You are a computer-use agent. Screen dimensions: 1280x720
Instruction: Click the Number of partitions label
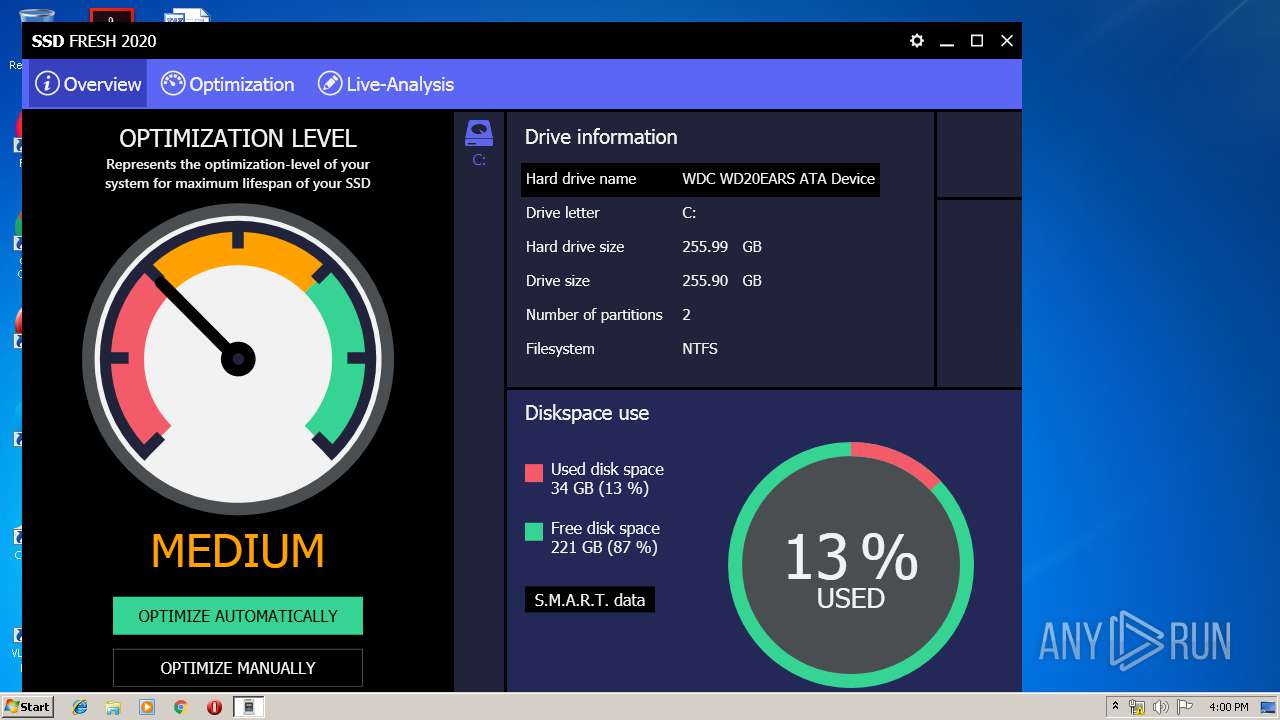point(594,315)
